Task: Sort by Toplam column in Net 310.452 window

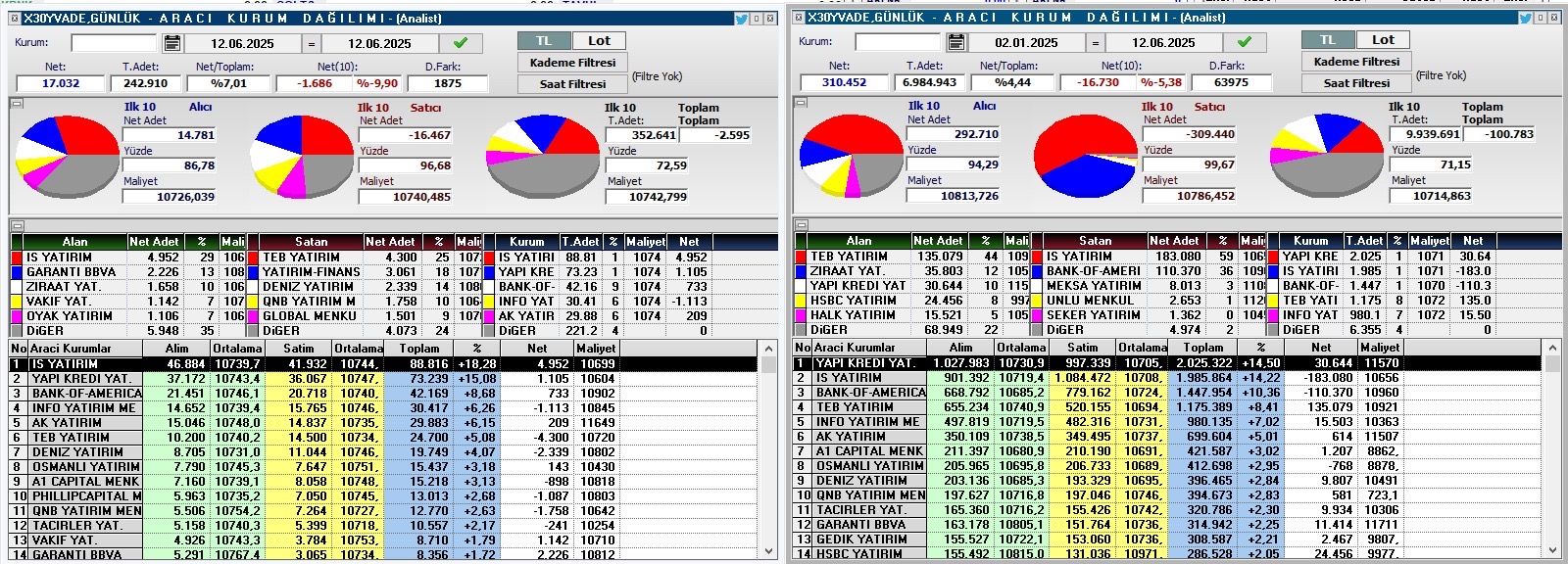Action: 1202,348
